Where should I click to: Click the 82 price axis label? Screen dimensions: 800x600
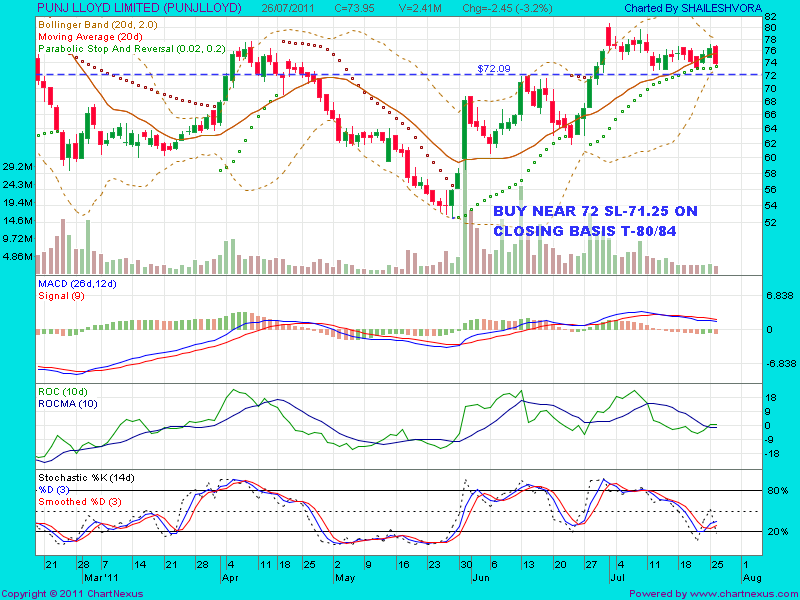click(x=770, y=16)
